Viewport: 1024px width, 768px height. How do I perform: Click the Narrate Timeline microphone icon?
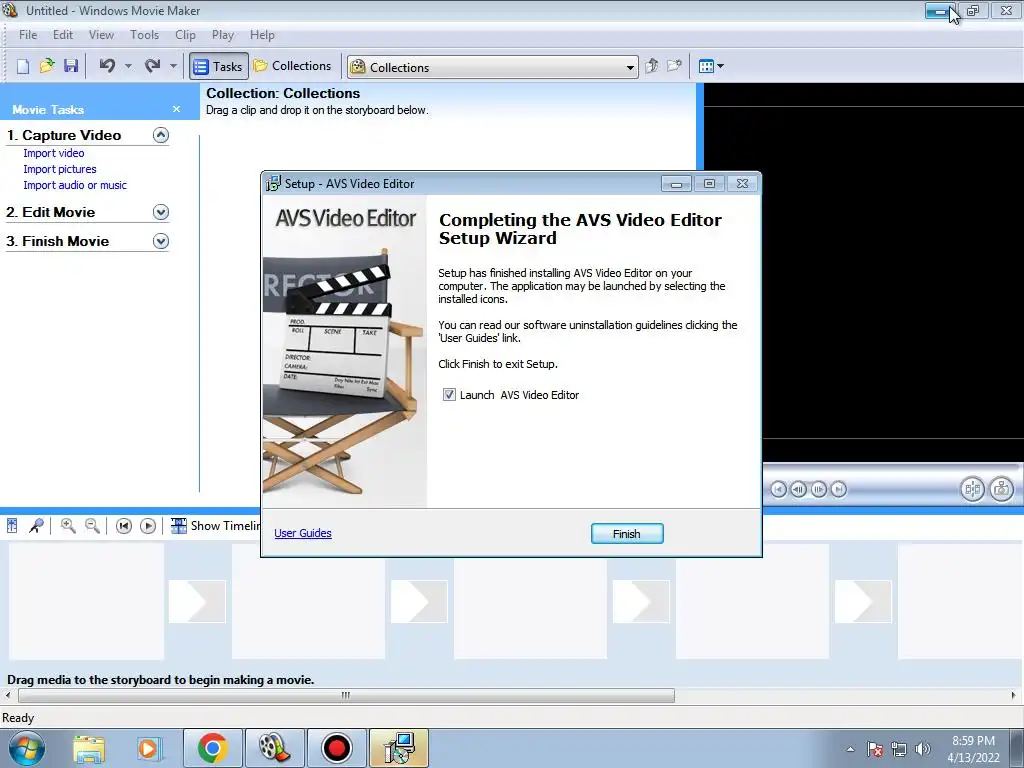pyautogui.click(x=37, y=526)
